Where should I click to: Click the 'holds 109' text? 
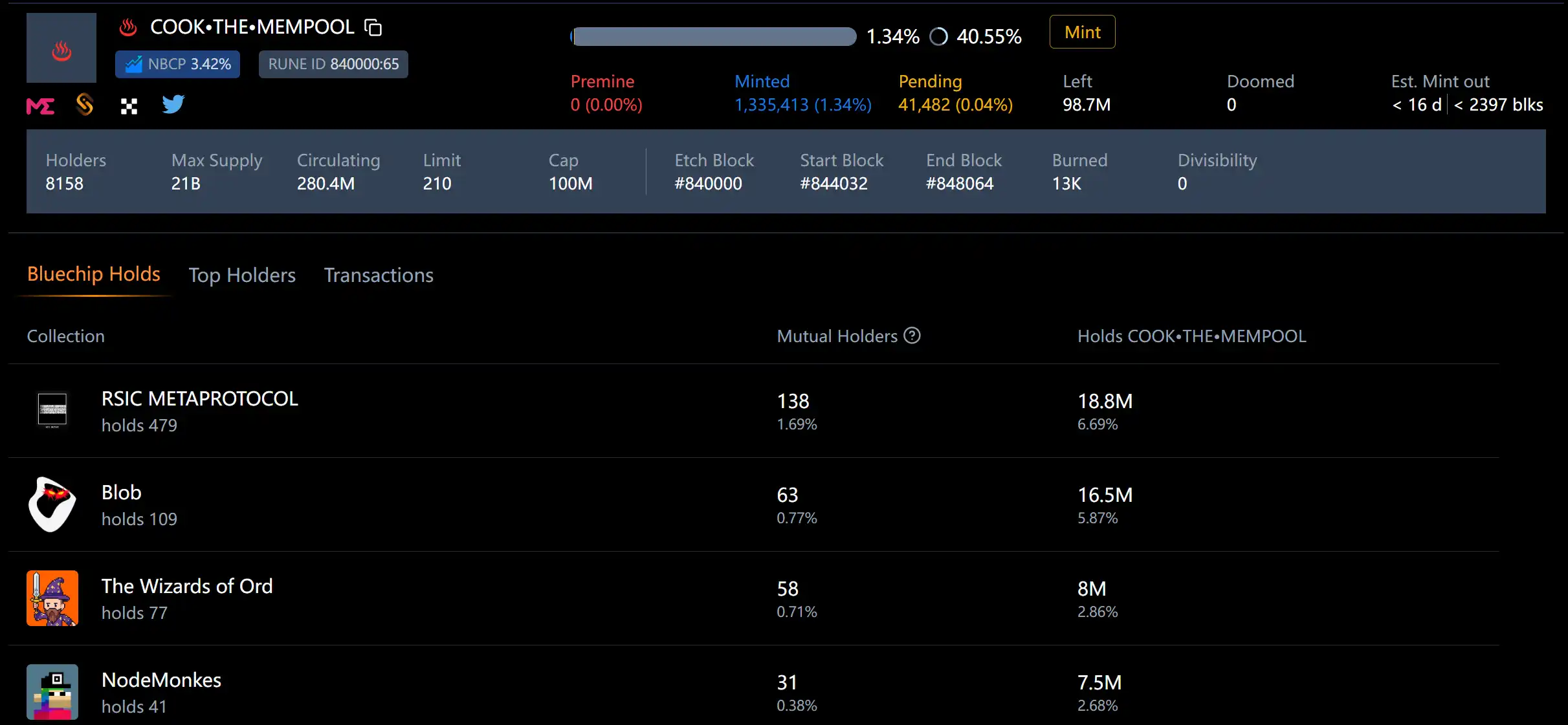coord(139,519)
